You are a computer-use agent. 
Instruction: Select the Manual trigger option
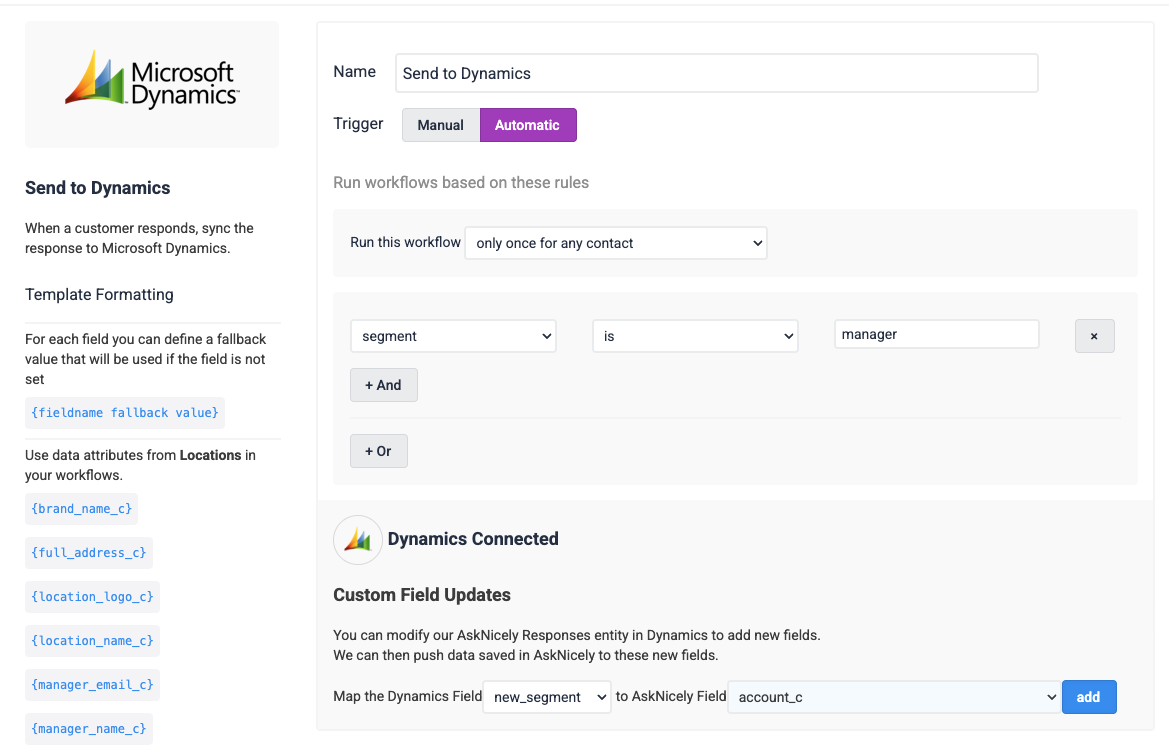pos(441,125)
